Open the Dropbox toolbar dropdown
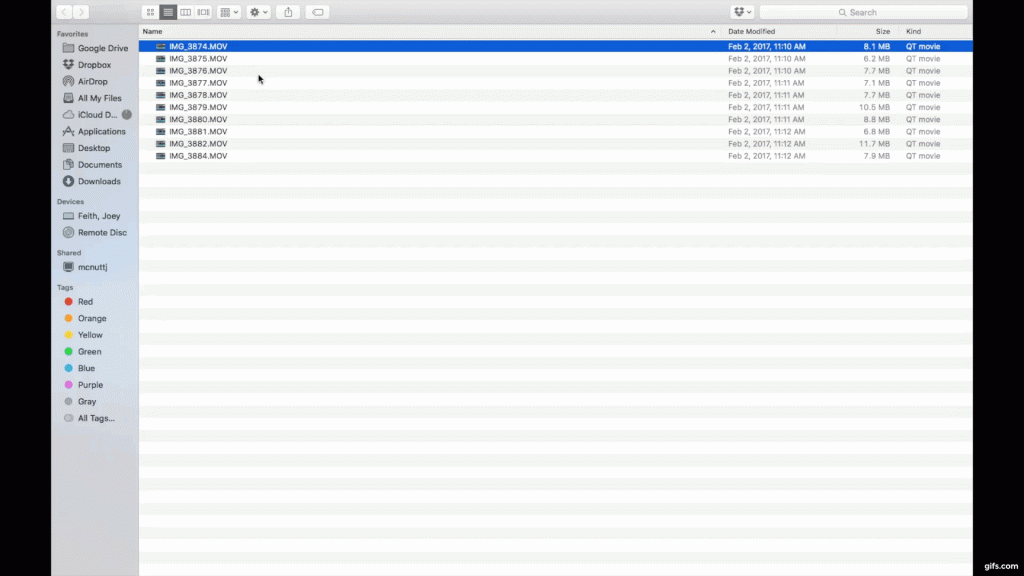Screen dimensions: 1024x576 pyautogui.click(x=742, y=12)
